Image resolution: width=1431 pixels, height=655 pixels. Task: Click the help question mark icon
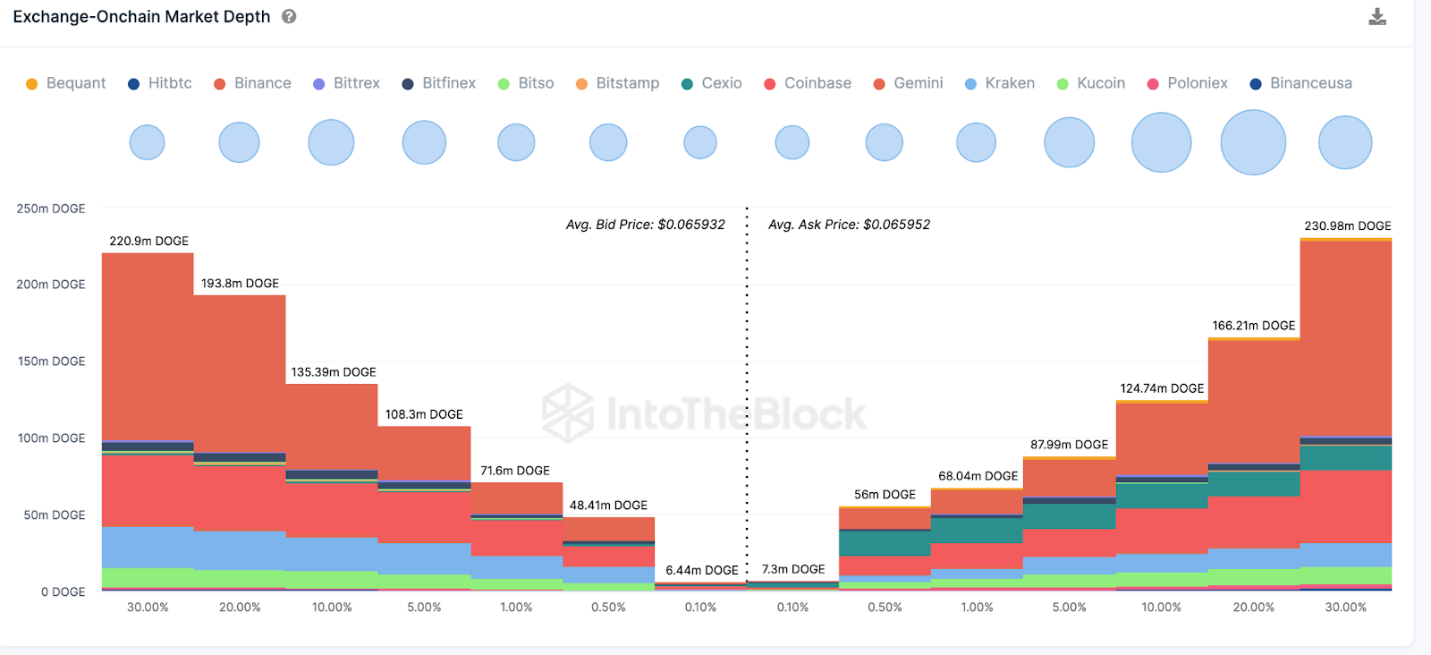(x=289, y=17)
